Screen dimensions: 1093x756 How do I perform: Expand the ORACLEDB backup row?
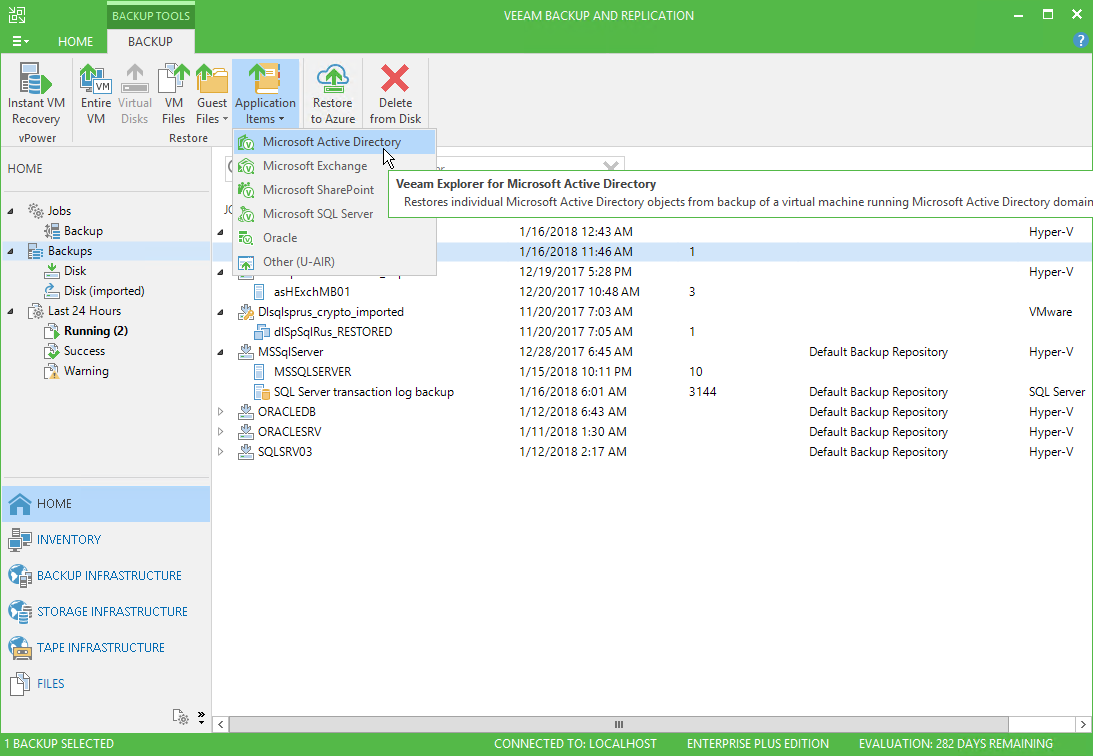click(220, 412)
